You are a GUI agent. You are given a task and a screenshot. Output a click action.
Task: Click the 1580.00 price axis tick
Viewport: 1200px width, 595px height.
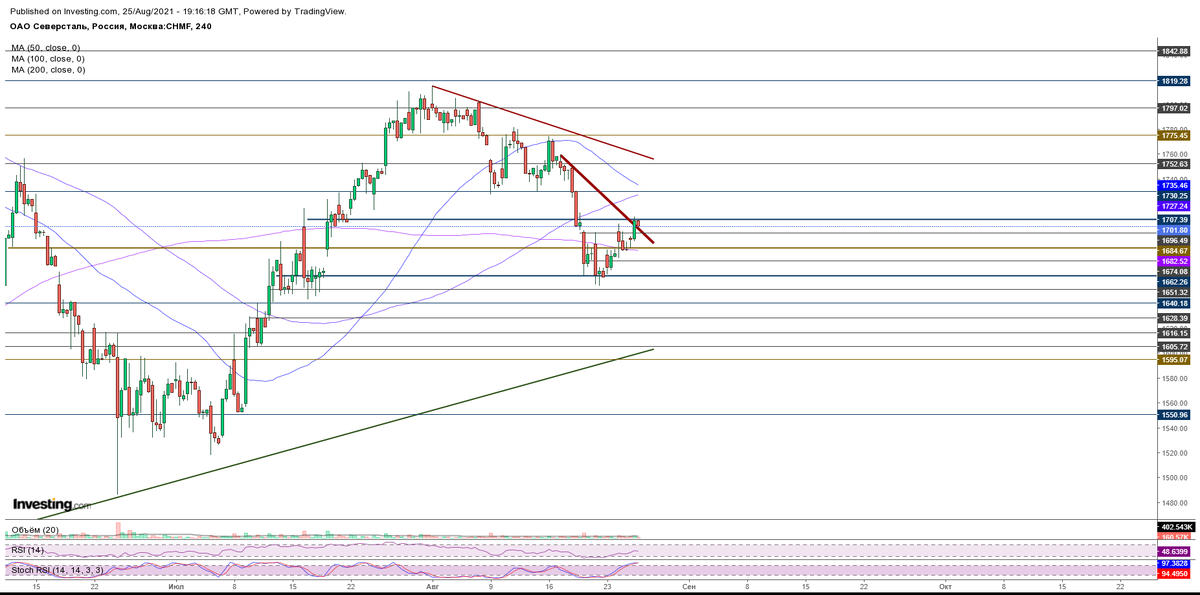coord(1174,378)
